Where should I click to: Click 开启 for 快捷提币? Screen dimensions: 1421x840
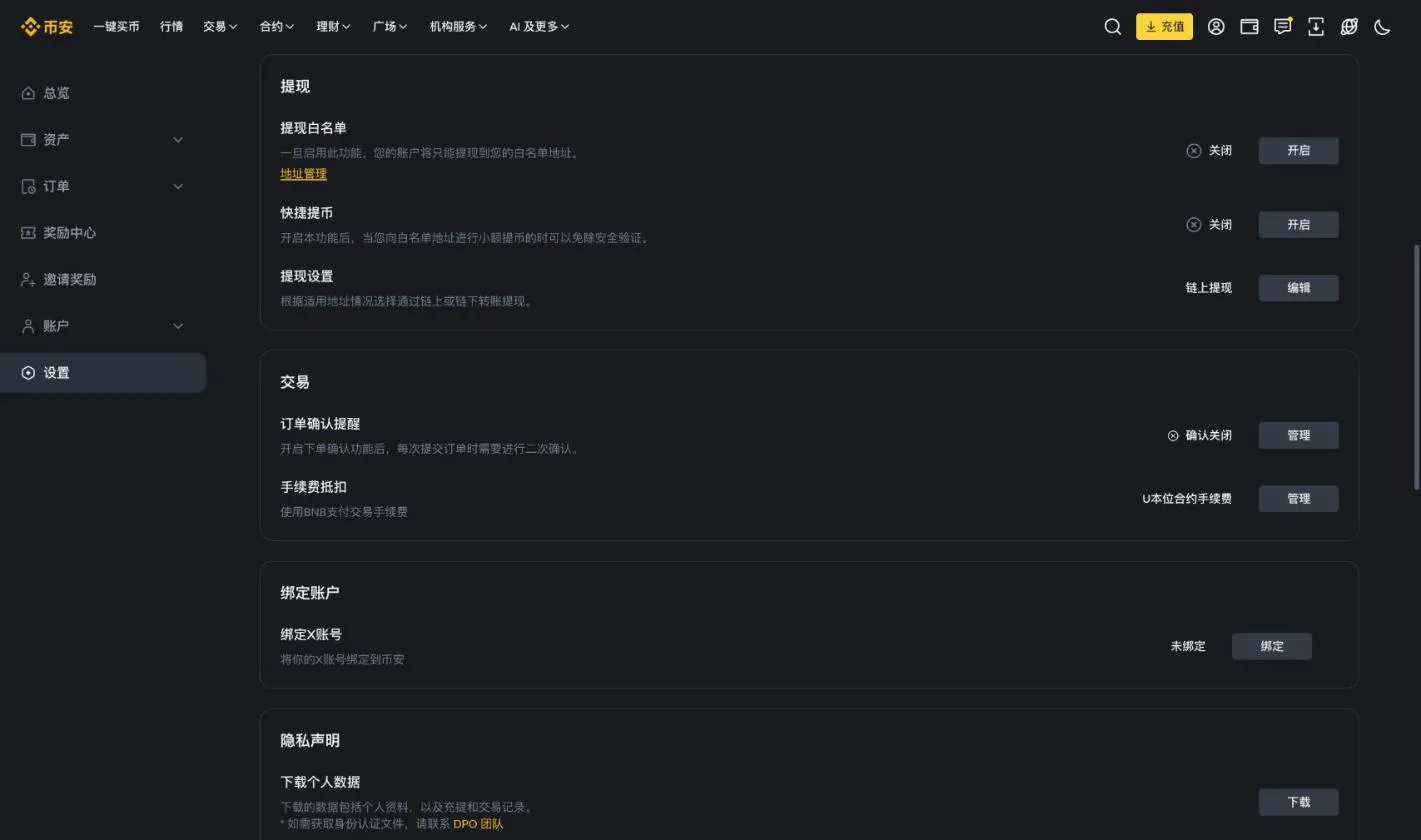tap(1298, 225)
